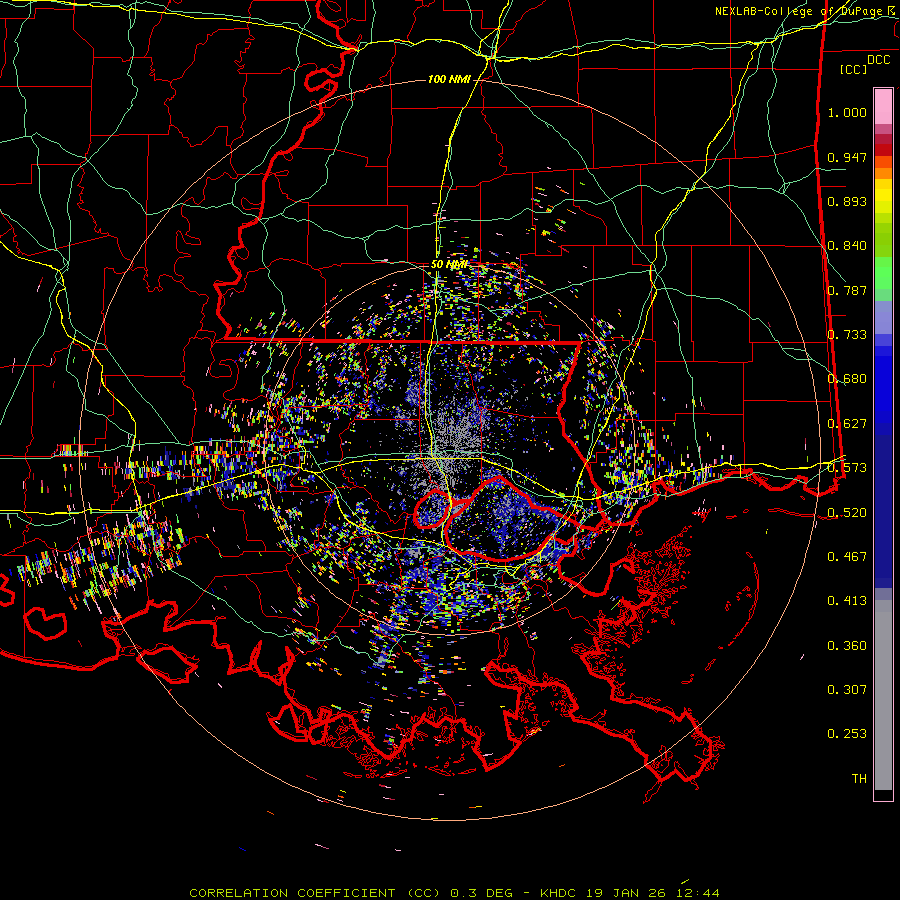Pick the gray band of the color bar
Image resolution: width=900 pixels, height=900 pixels.
[x=883, y=695]
